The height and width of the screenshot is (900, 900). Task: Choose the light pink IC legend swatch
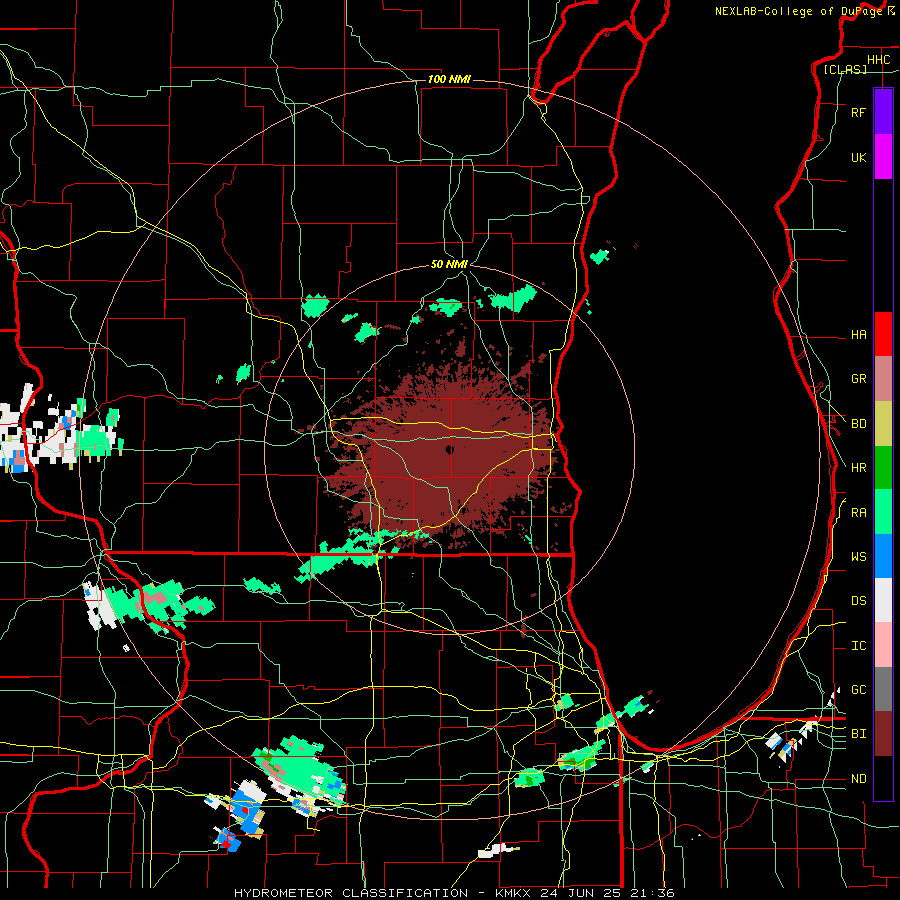[x=883, y=645]
